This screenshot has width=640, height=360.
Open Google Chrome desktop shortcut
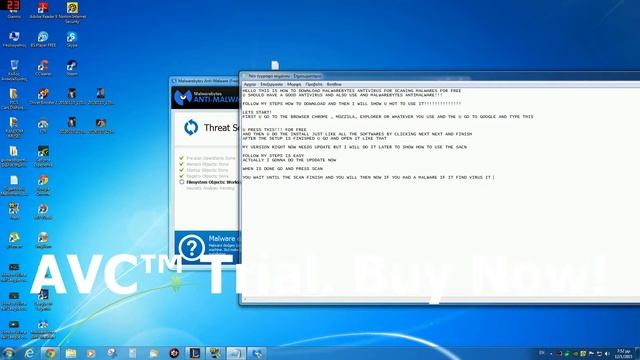pos(43,185)
